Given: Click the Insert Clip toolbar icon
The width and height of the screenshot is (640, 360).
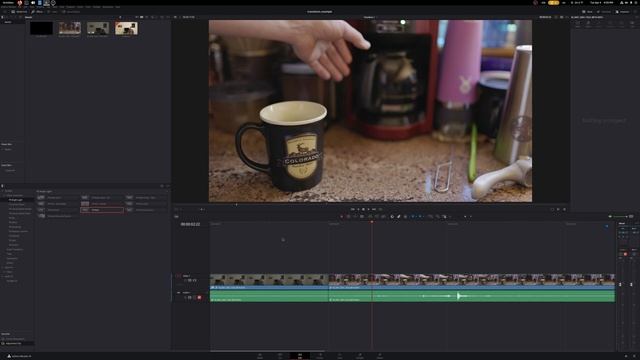Looking at the screenshot, I should 370,216.
